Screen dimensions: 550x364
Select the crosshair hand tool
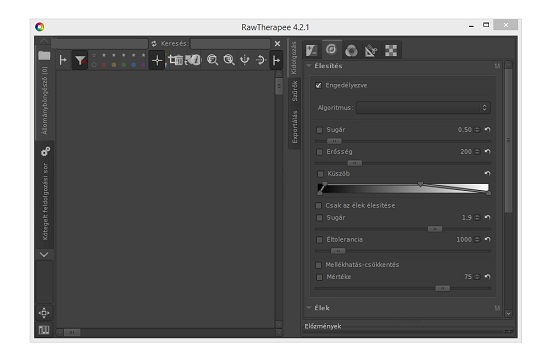coord(157,60)
